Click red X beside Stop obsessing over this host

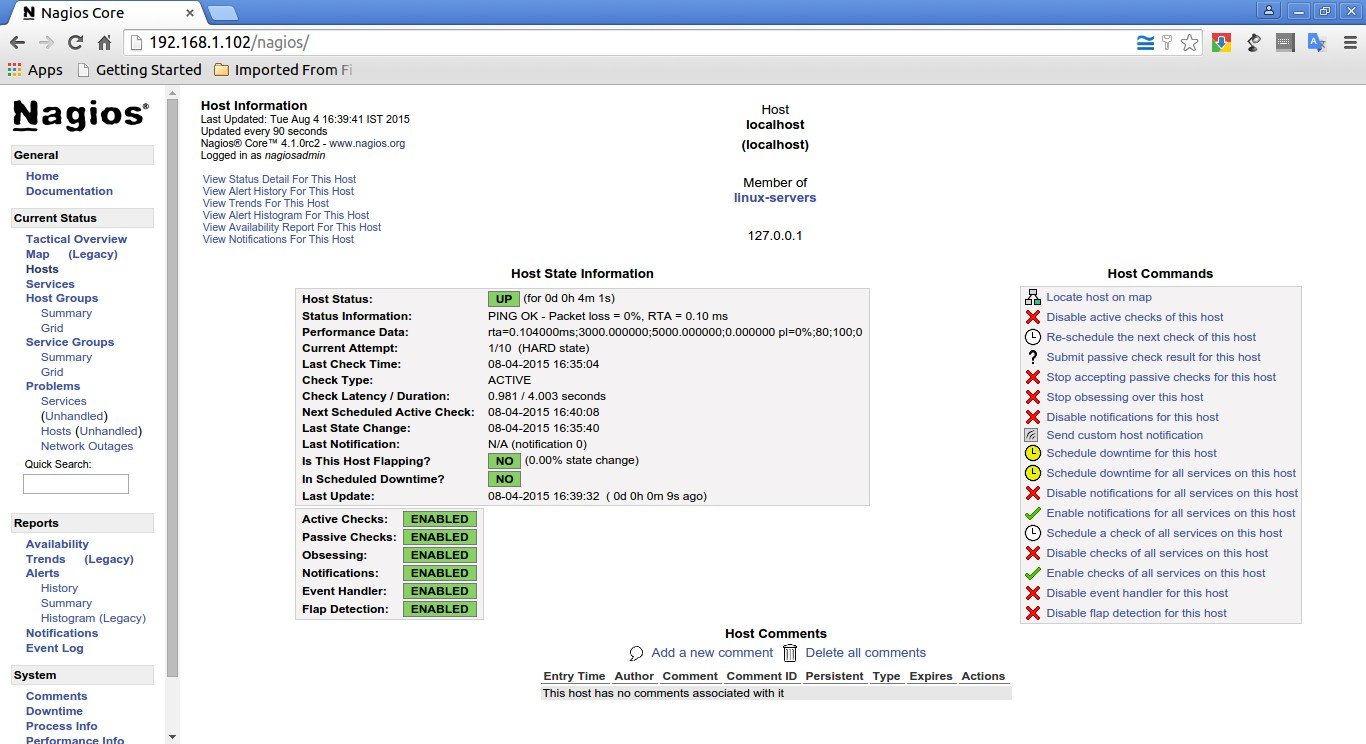click(x=1033, y=397)
